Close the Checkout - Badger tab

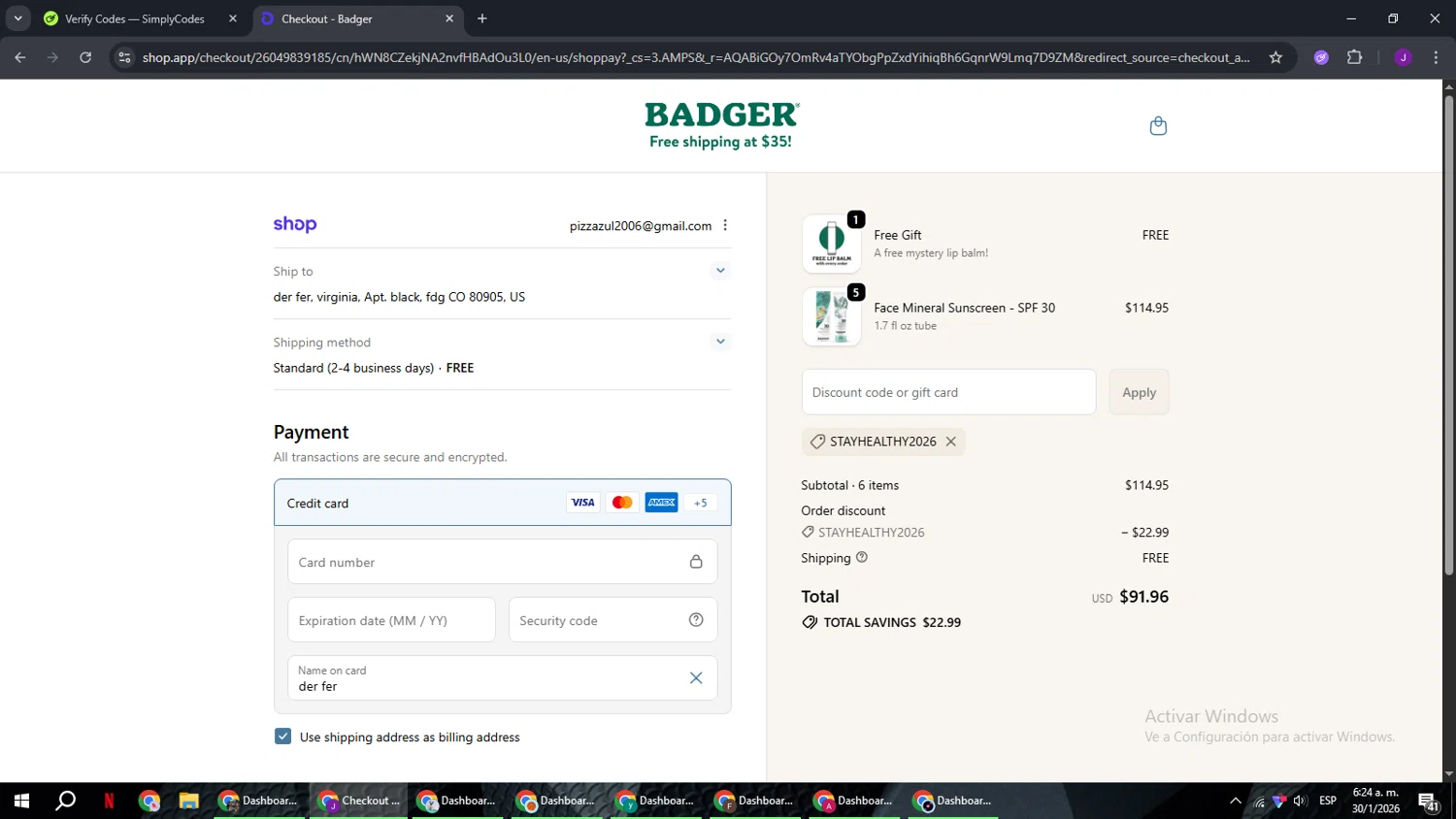[x=449, y=18]
